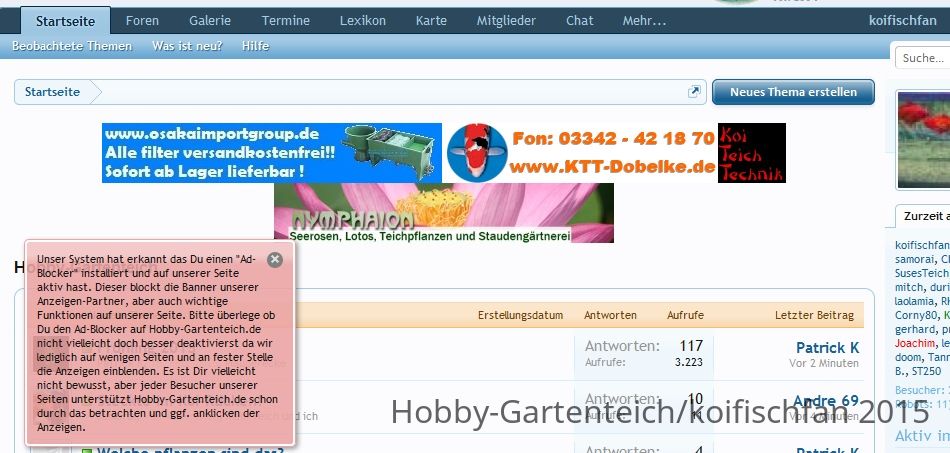This screenshot has height=453, width=950.
Task: Sort threads by Aufrufe column
Action: [685, 316]
